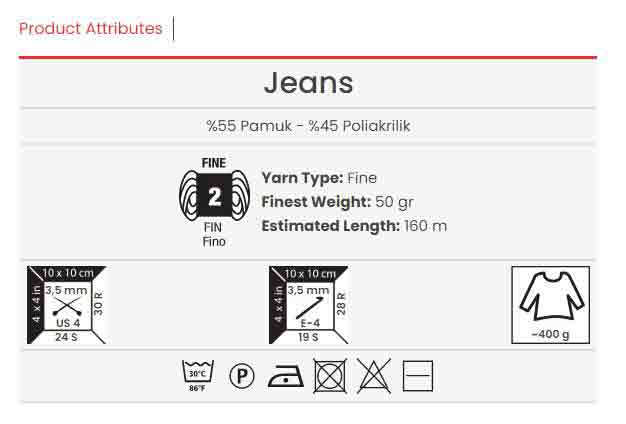Viewport: 626px width, 424px height.
Task: Click the 30°C wash care icon
Action: 198,376
